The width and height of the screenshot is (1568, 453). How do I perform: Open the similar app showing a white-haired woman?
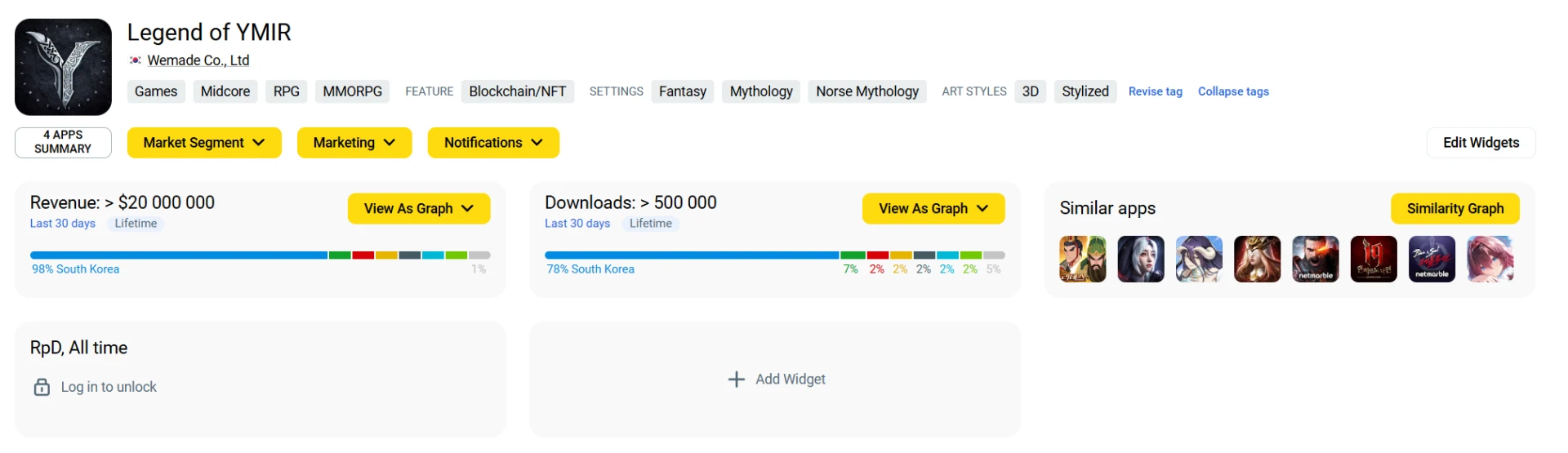(x=1140, y=259)
